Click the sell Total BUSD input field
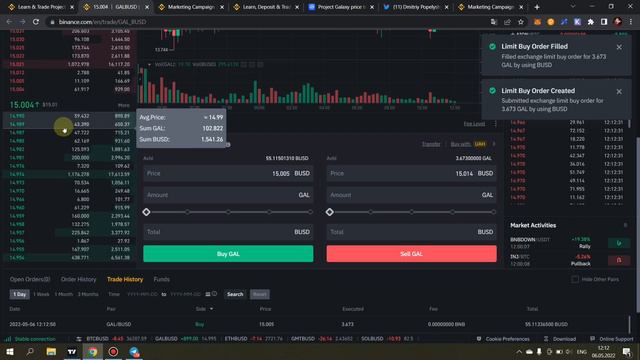640x360 pixels. [x=411, y=232]
